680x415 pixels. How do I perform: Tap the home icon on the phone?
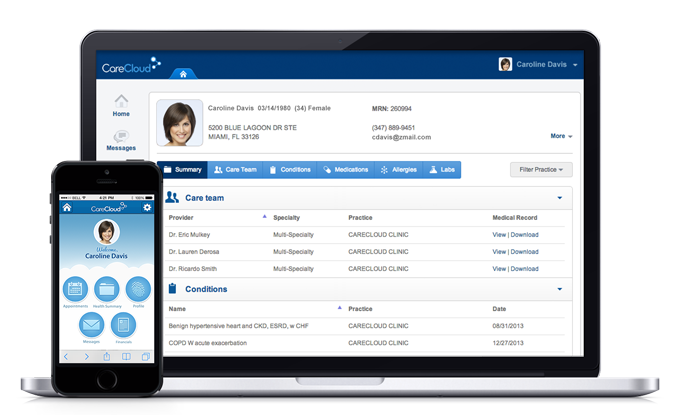[67, 207]
